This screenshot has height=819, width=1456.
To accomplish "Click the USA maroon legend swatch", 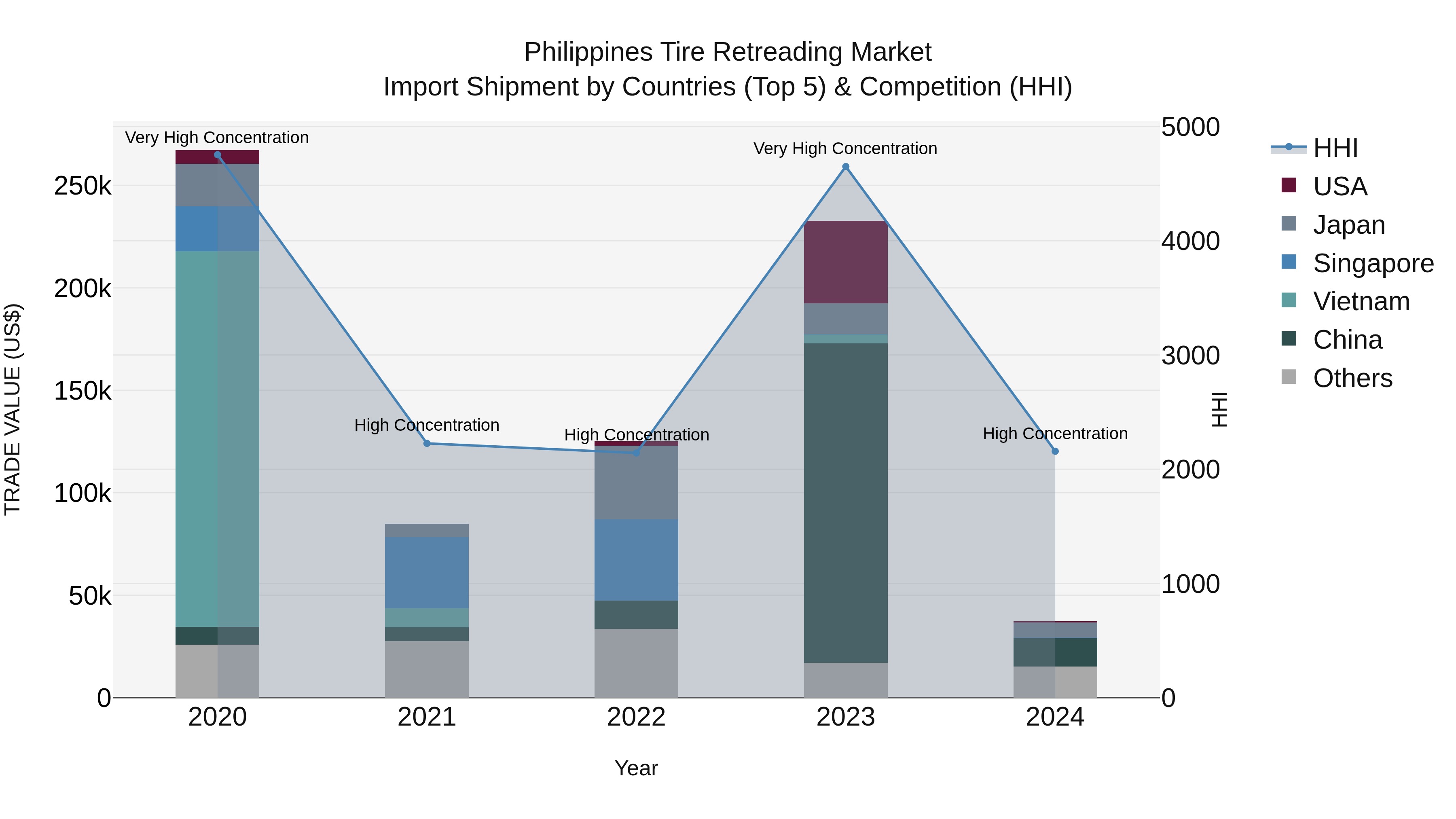I will coord(1289,185).
